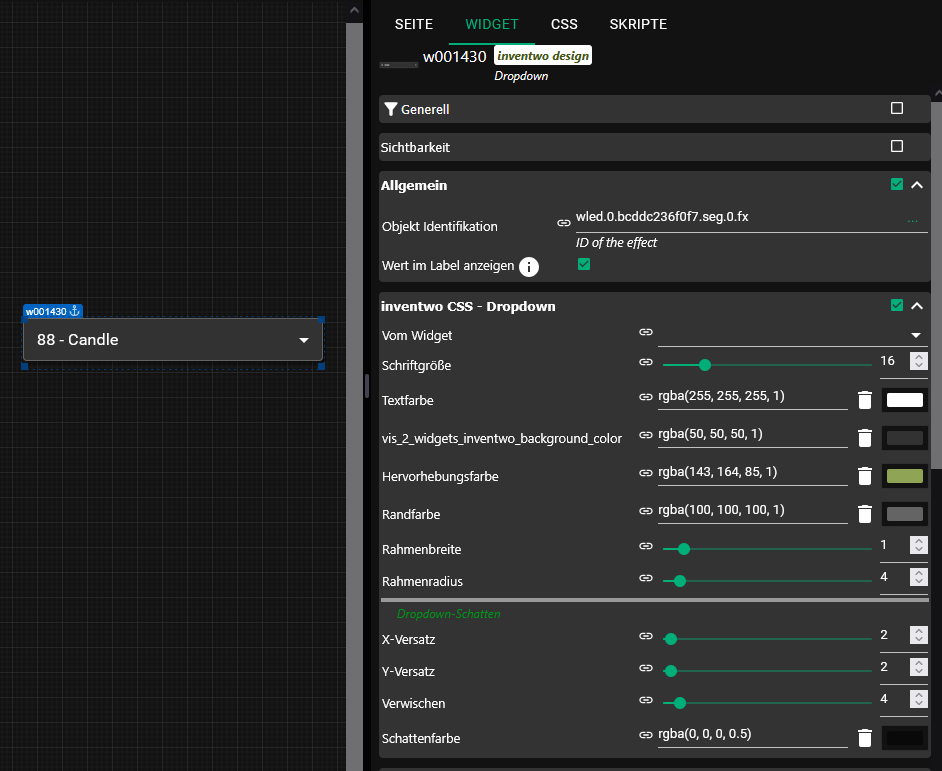Click the info icon beside Wert im Label anzeigen
The width and height of the screenshot is (942, 771).
pyautogui.click(x=529, y=267)
